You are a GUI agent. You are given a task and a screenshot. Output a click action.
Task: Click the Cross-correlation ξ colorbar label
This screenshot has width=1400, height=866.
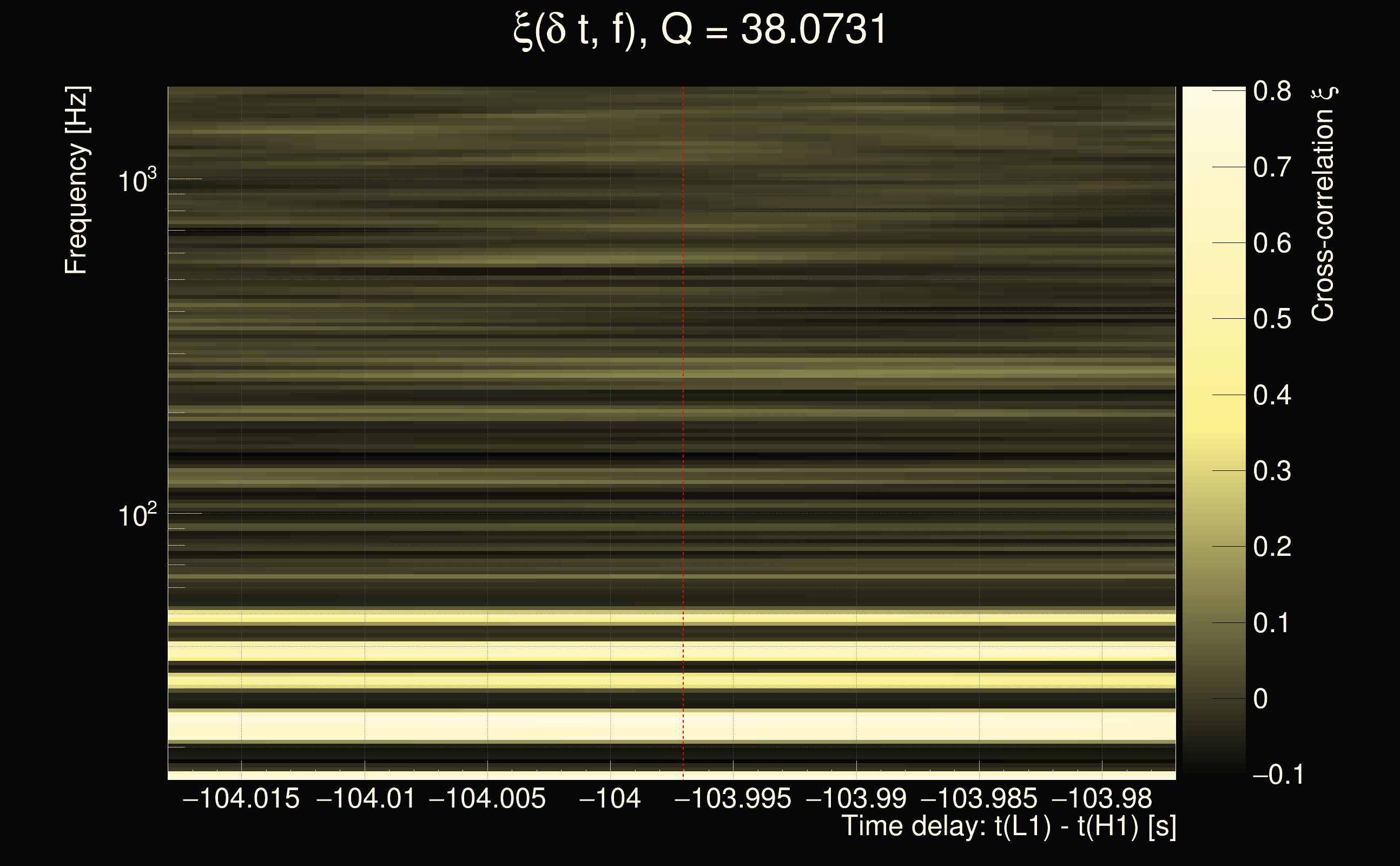tap(1323, 204)
